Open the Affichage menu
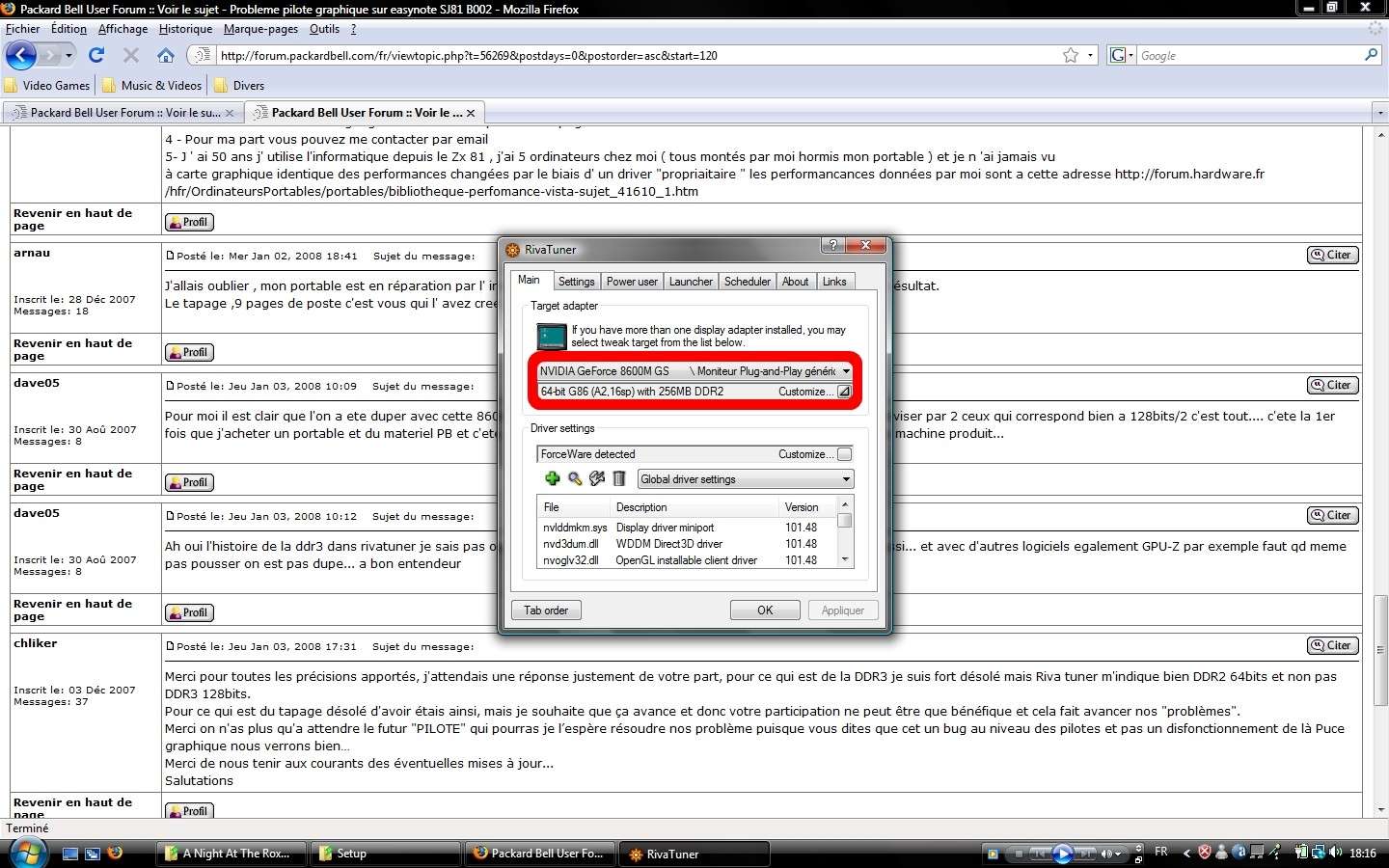The width and height of the screenshot is (1389, 868). (x=123, y=29)
